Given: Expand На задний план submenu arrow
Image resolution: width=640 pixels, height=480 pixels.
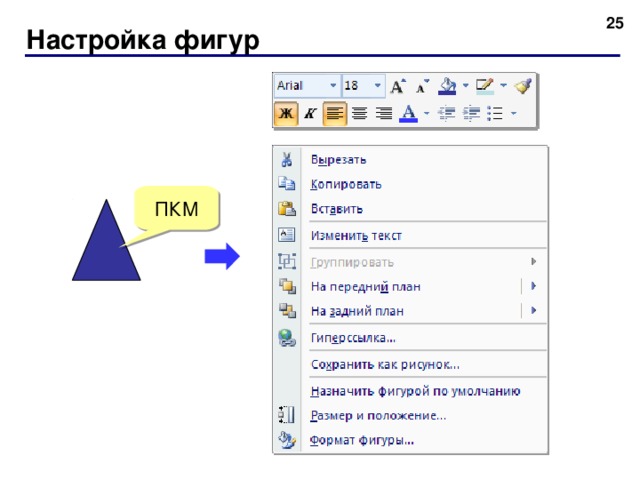Looking at the screenshot, I should tap(533, 311).
